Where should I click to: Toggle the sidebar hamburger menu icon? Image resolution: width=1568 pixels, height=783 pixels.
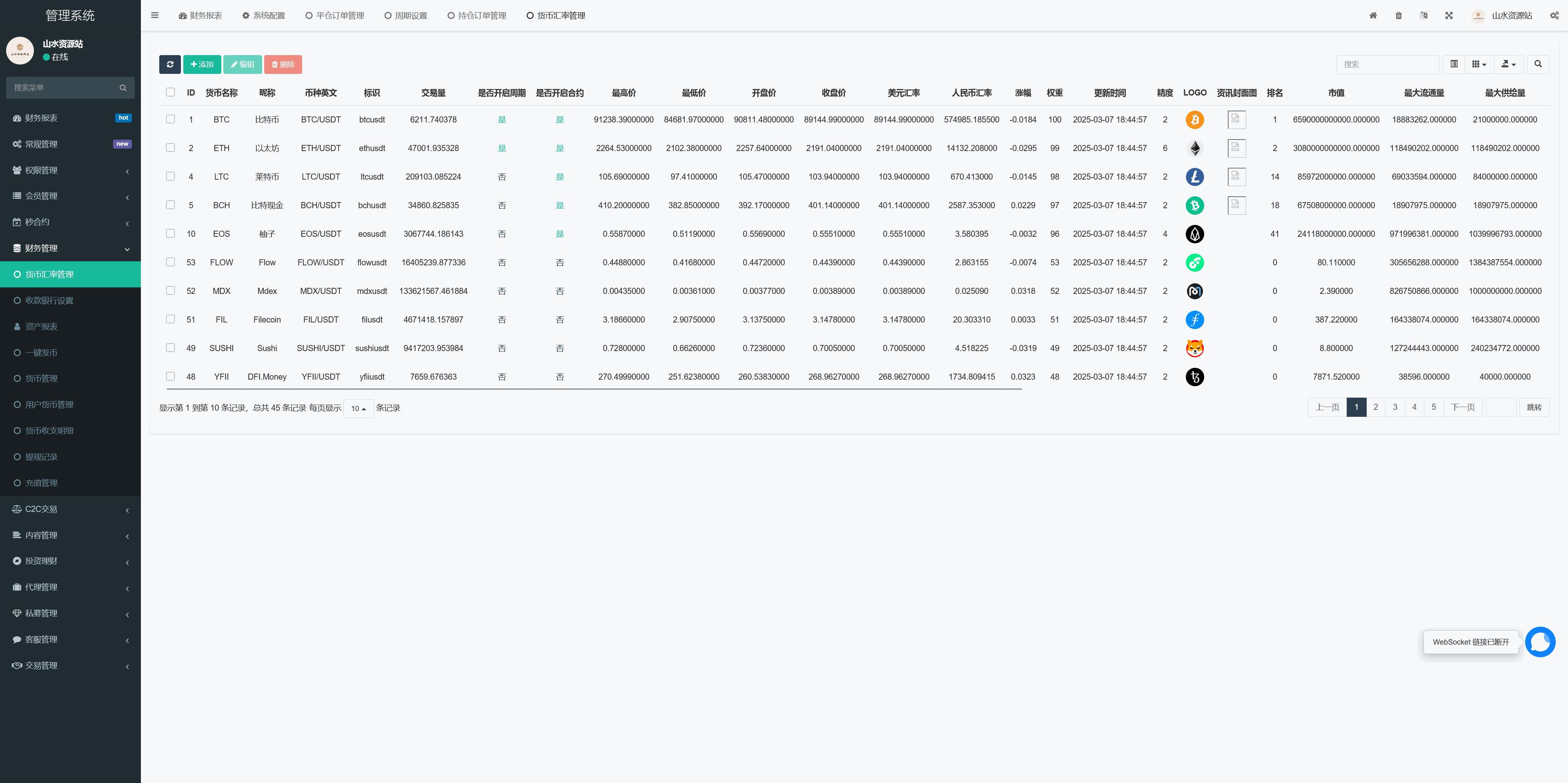[x=155, y=16]
